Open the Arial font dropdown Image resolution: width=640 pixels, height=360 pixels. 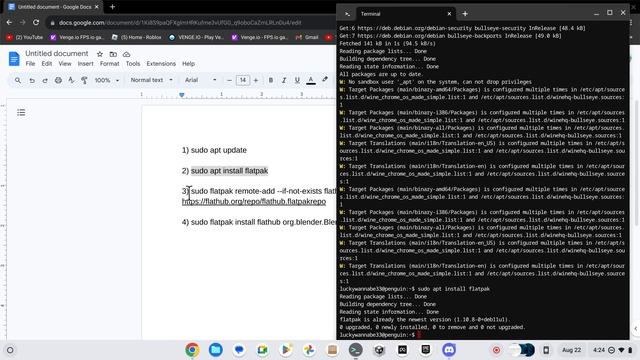[200, 80]
